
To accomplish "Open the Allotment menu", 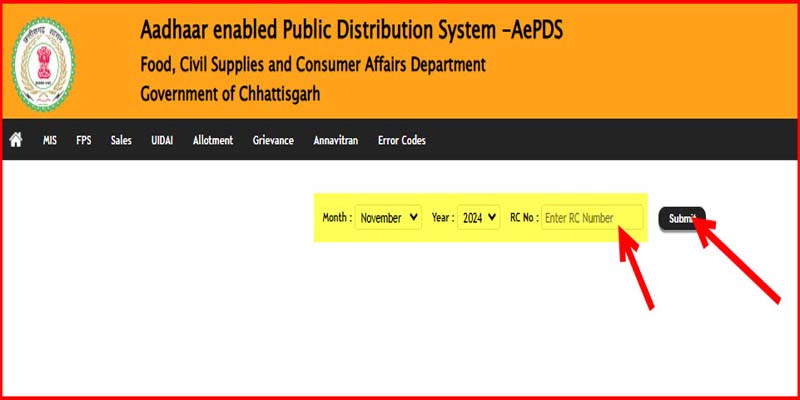I will (213, 140).
